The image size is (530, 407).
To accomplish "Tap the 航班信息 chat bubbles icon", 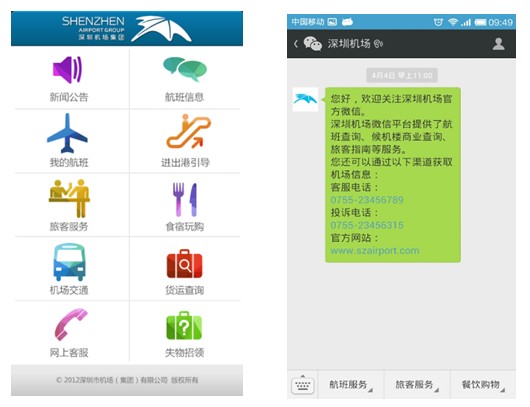I will click(185, 69).
